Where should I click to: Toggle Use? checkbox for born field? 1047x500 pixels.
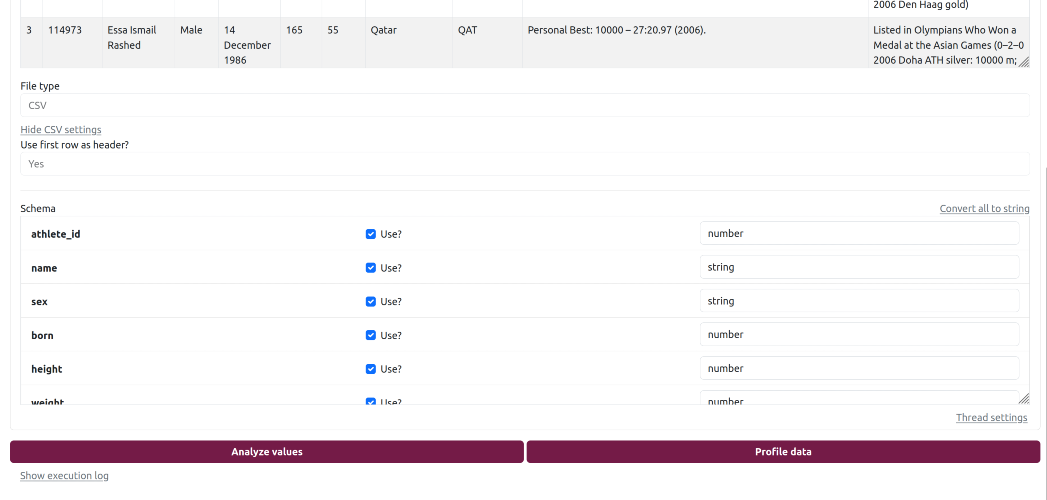coord(371,335)
